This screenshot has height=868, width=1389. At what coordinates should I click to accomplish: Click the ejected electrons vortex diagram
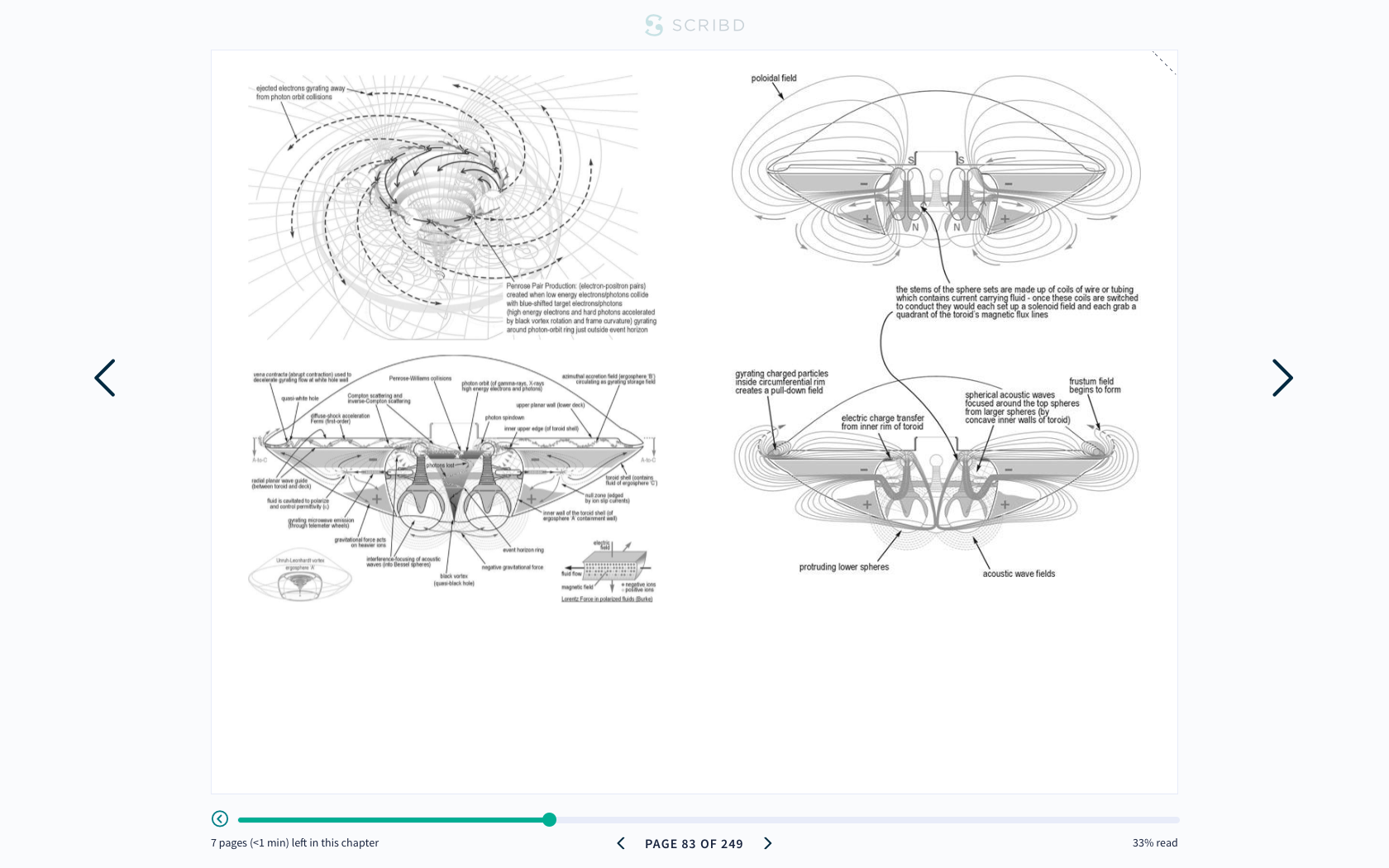(x=442, y=207)
